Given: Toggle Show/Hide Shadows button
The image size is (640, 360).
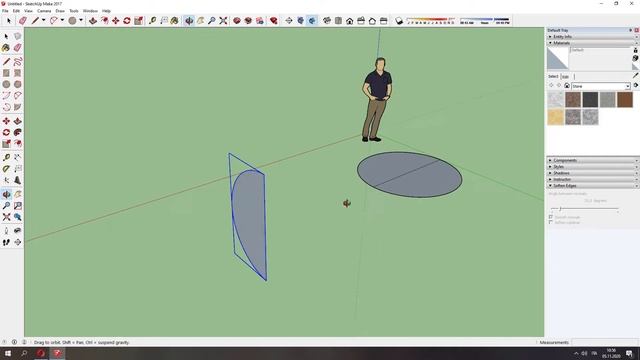Looking at the screenshot, I should coord(399,20).
